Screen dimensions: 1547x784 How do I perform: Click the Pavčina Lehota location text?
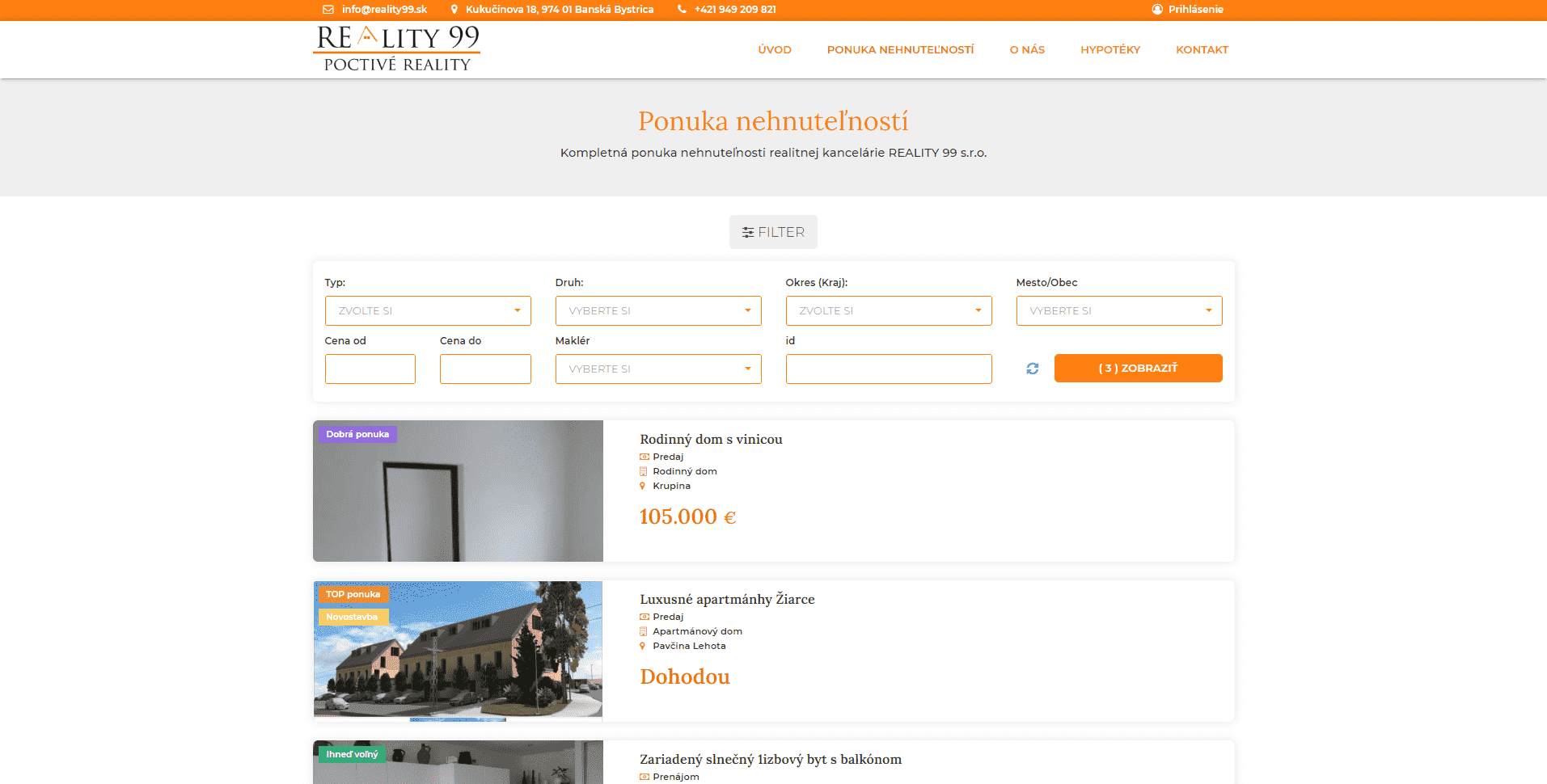tap(689, 647)
